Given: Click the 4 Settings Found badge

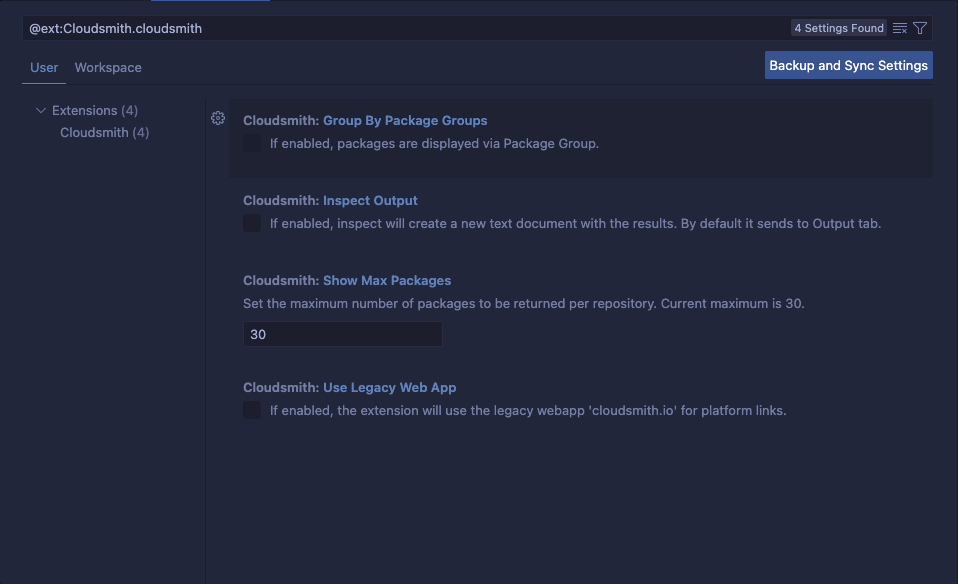Looking at the screenshot, I should click(x=839, y=28).
